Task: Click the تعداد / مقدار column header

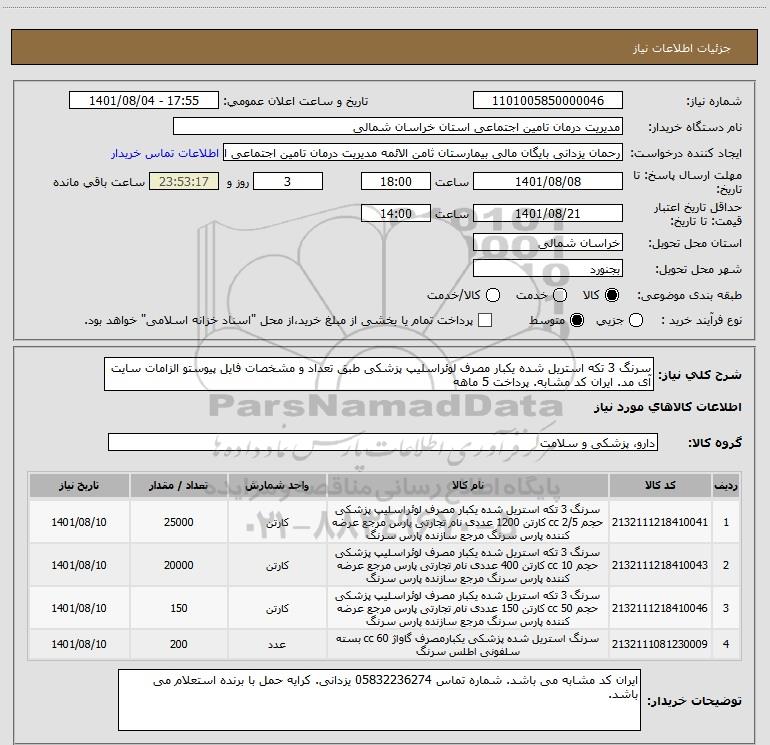Action: pos(178,485)
